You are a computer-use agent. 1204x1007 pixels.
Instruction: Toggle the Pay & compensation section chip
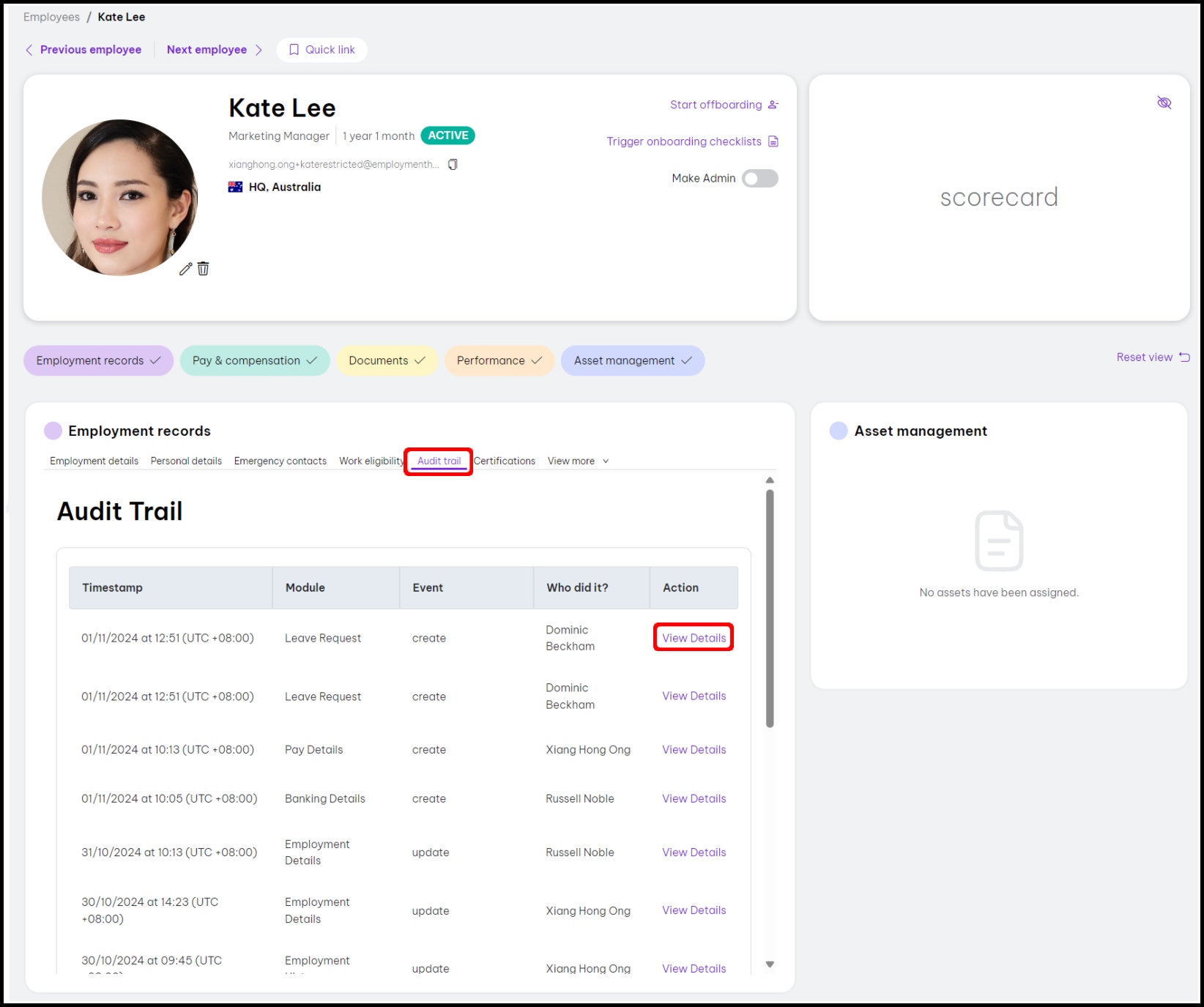pyautogui.click(x=254, y=360)
